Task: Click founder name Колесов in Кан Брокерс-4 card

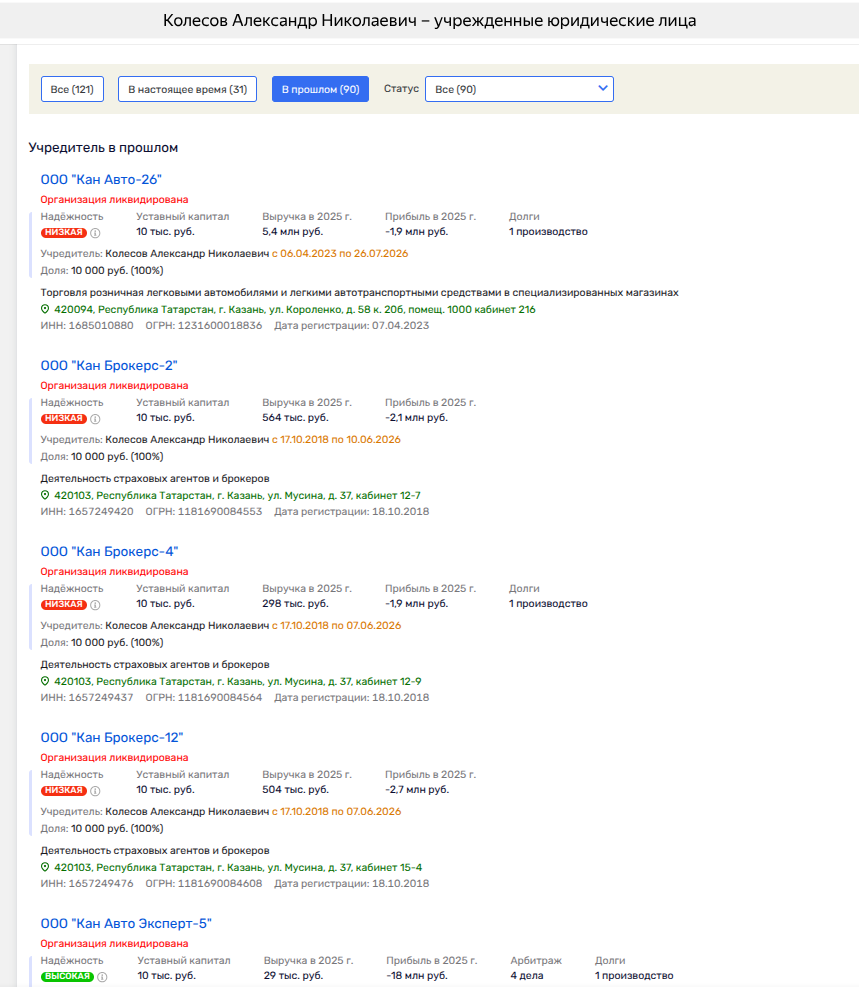Action: click(x=187, y=626)
